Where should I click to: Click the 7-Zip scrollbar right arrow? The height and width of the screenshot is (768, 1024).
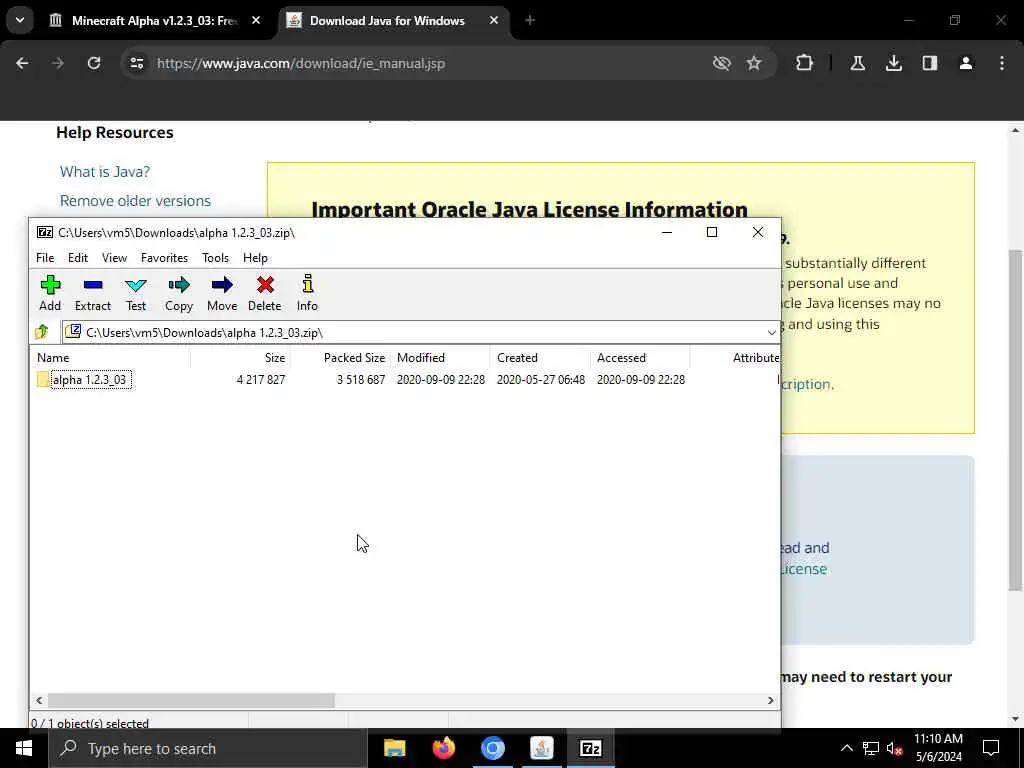[x=771, y=700]
